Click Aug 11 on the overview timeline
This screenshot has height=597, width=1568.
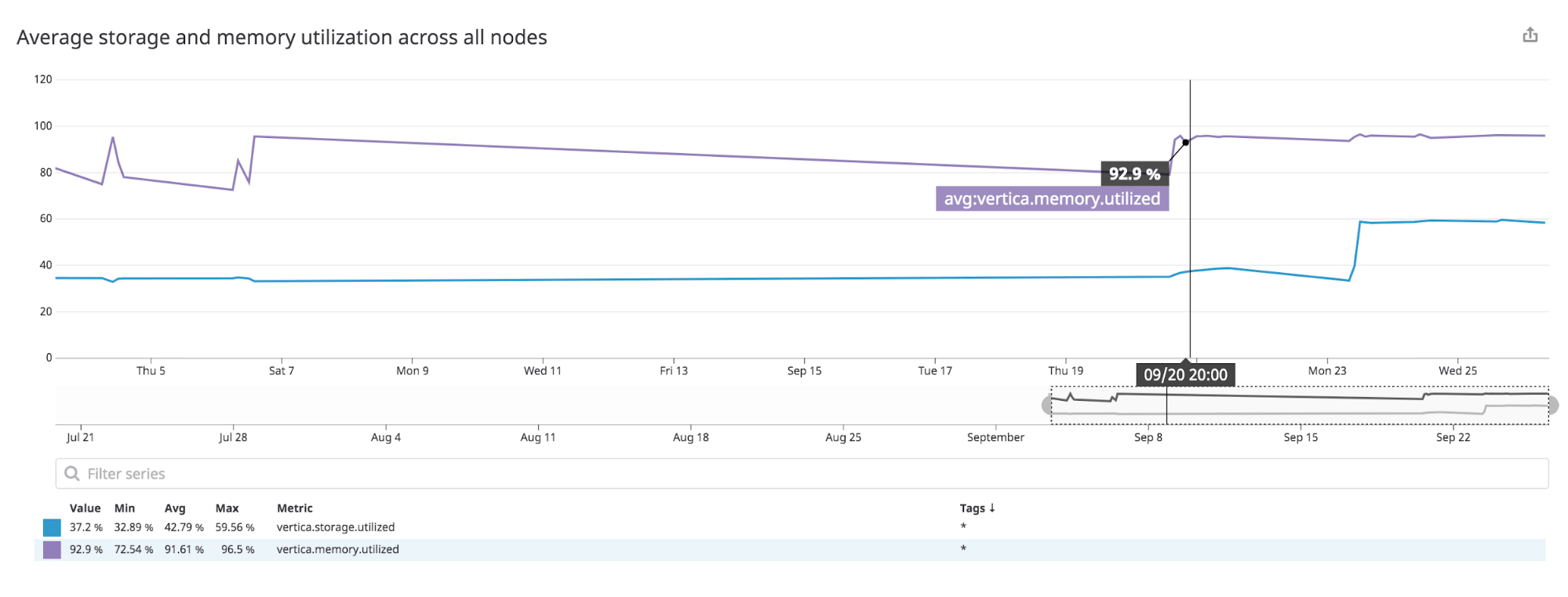click(538, 437)
